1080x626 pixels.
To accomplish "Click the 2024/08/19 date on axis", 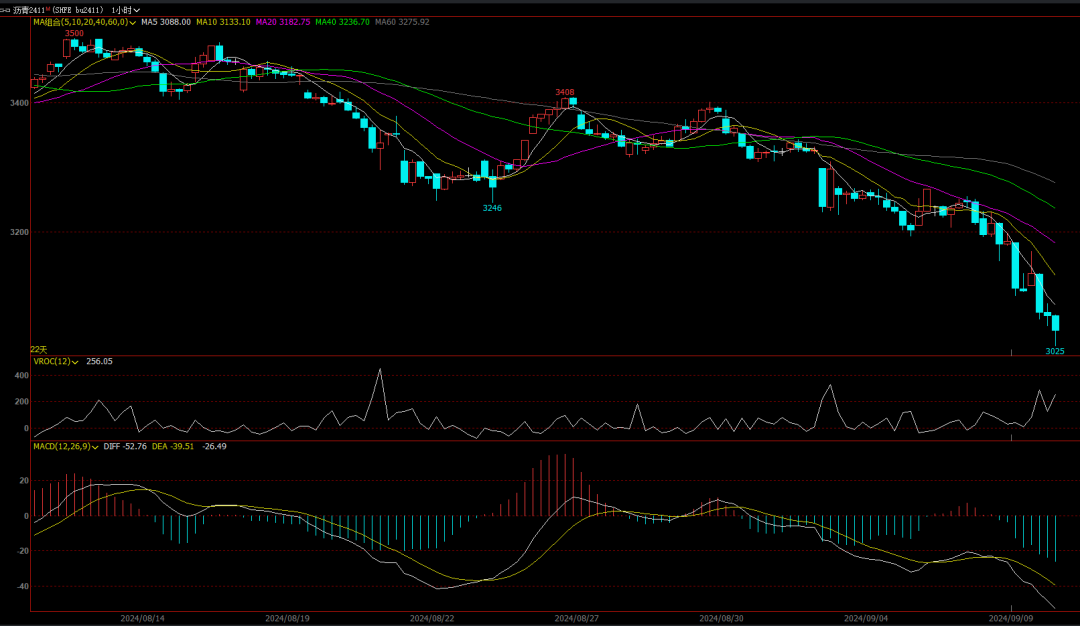I will click(287, 618).
